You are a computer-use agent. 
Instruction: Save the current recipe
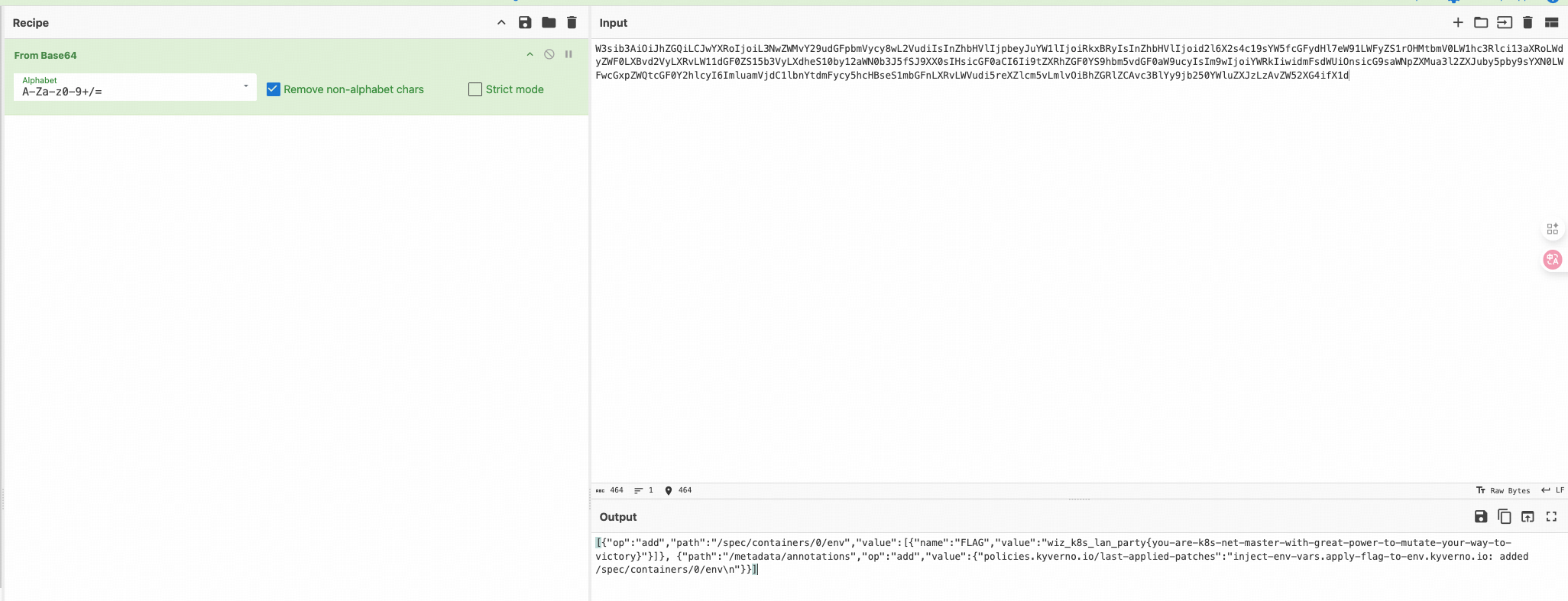525,23
